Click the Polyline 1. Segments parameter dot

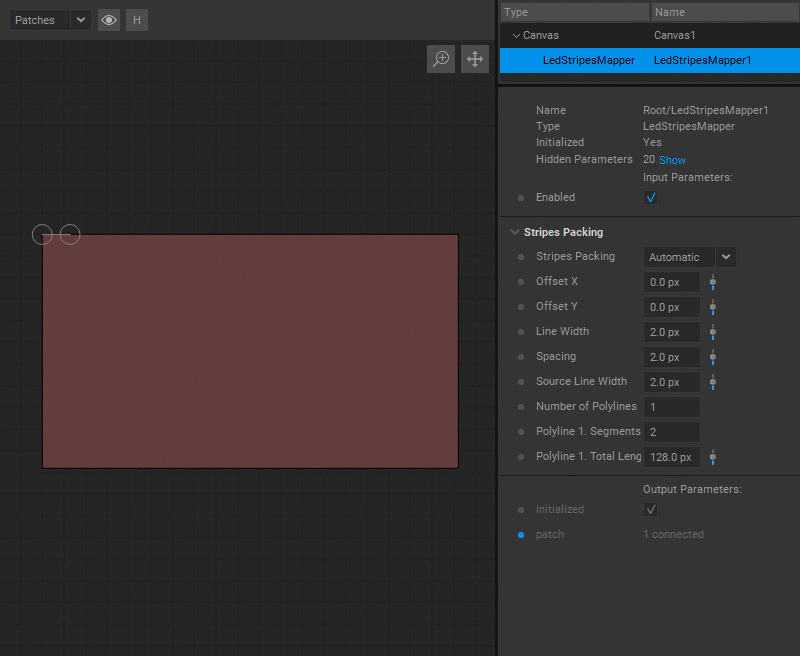(521, 432)
